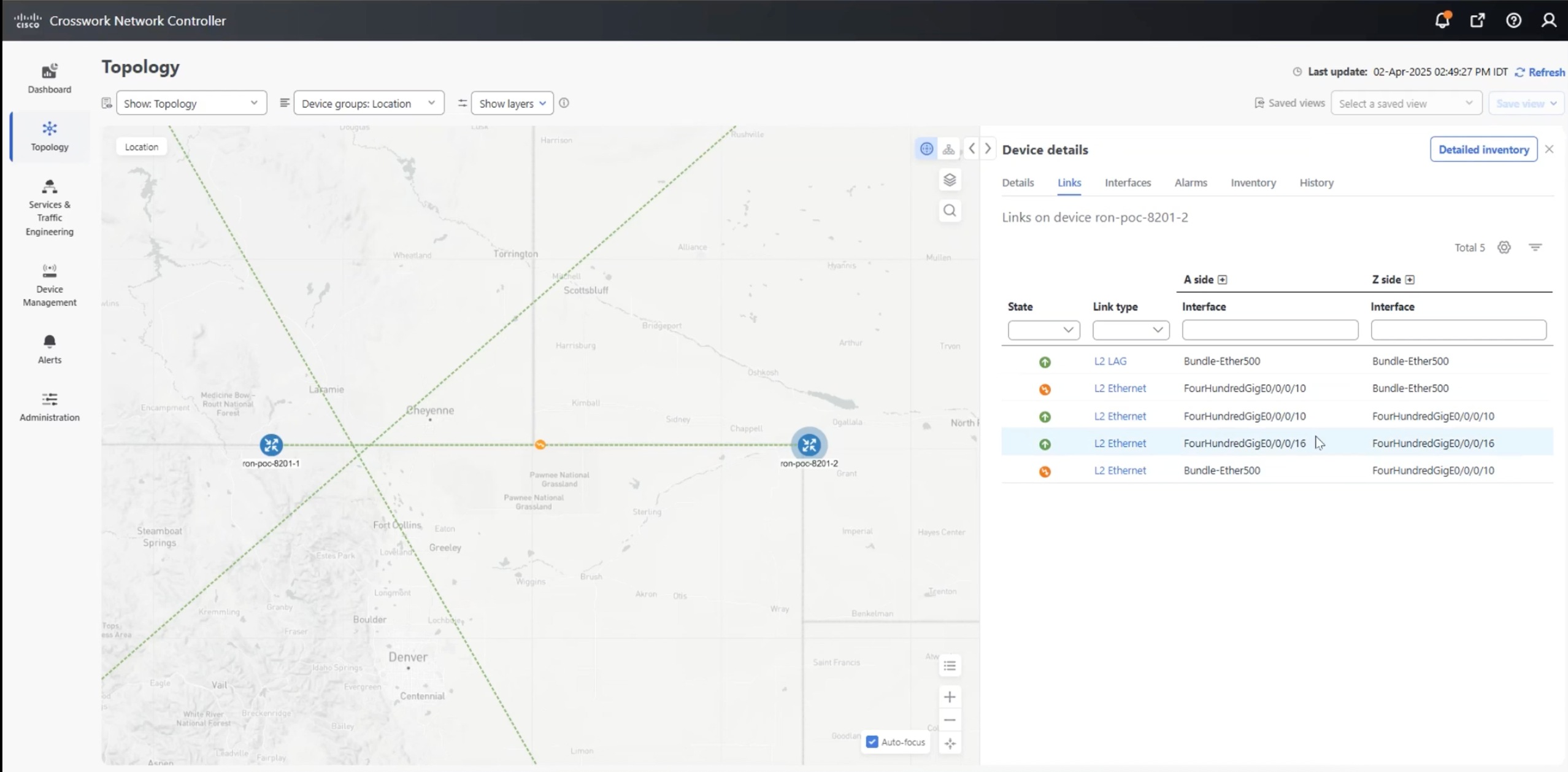1568x772 pixels.
Task: Click the open-in-new-window icon in header
Action: [x=1478, y=20]
